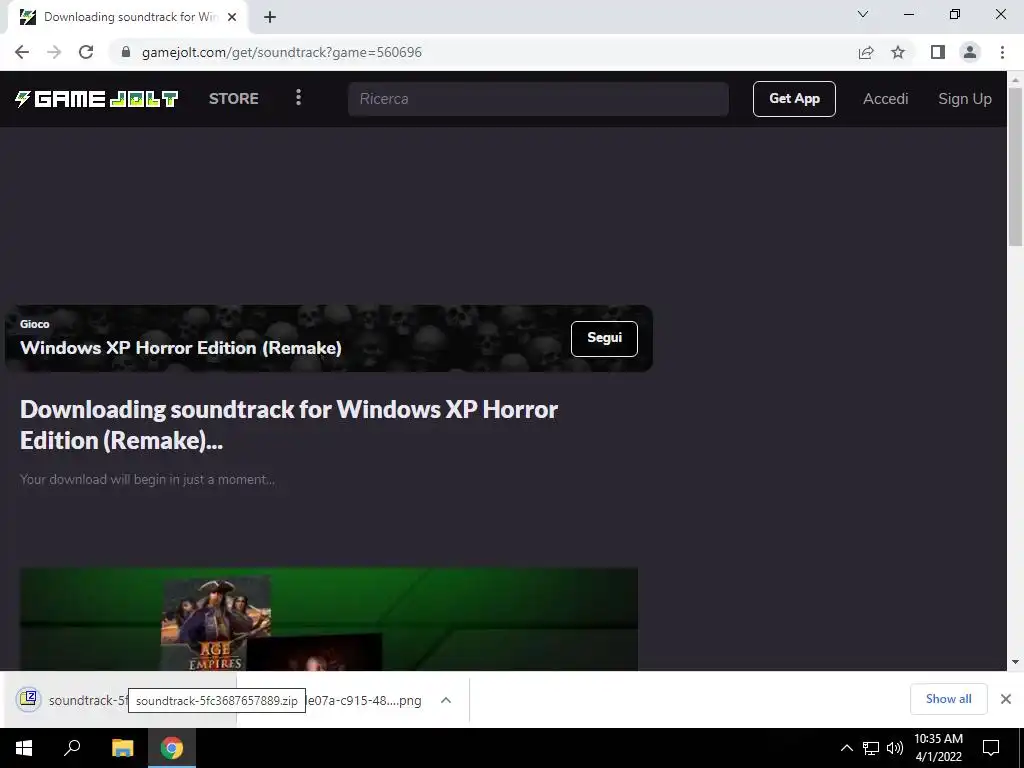Click the Game Jolt logo

(x=97, y=99)
